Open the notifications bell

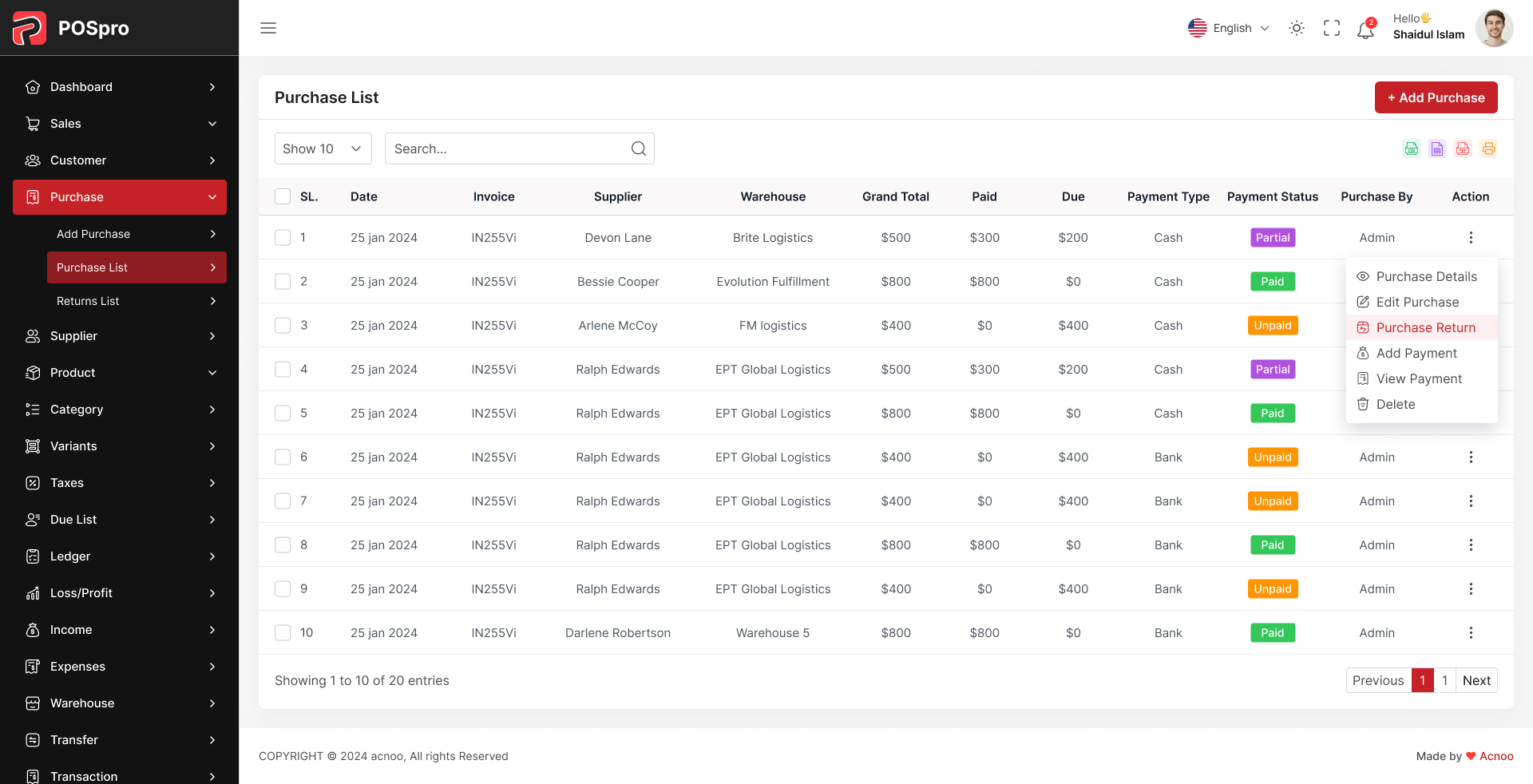coord(1365,28)
